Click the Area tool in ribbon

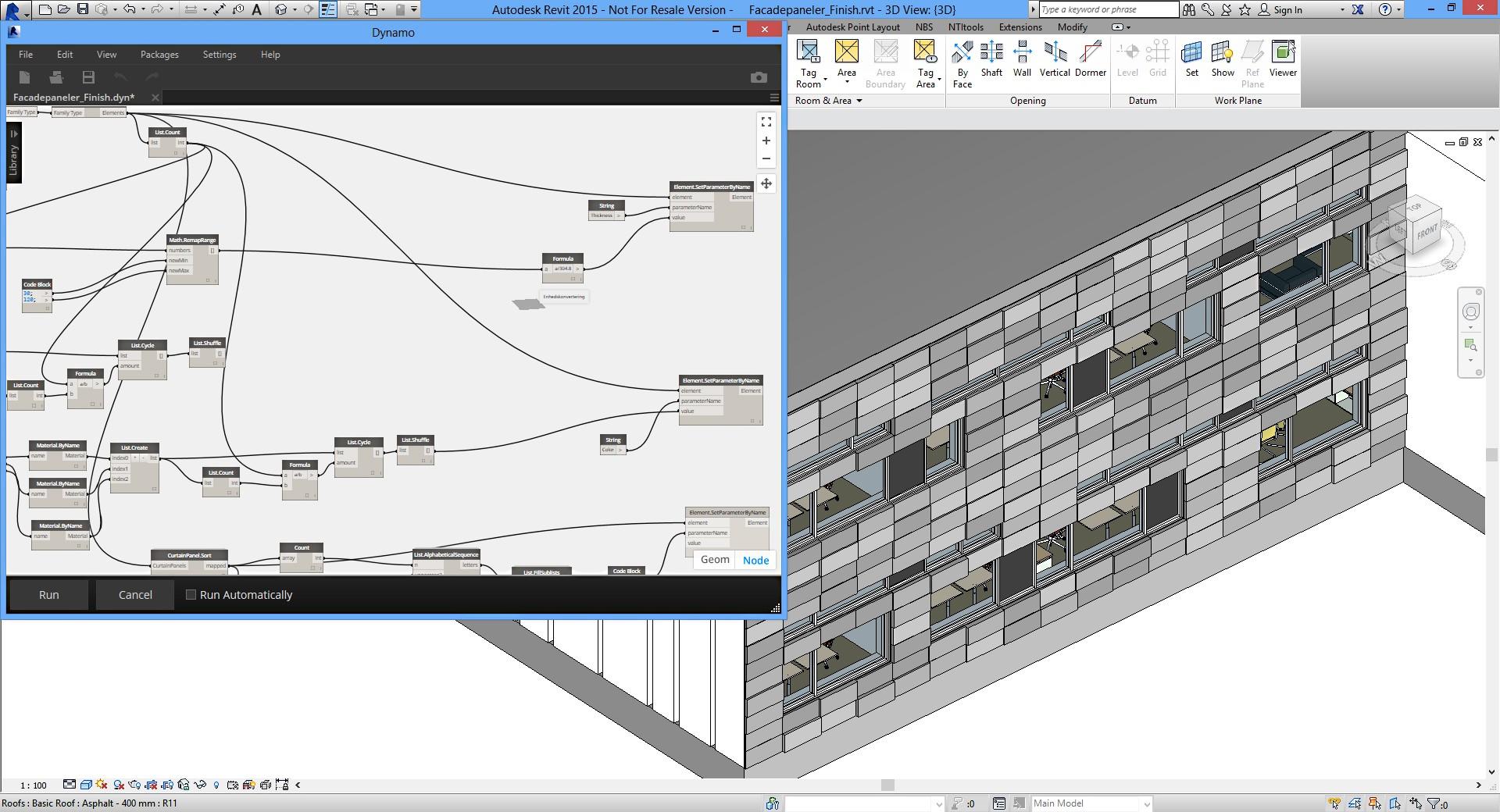coord(846,64)
